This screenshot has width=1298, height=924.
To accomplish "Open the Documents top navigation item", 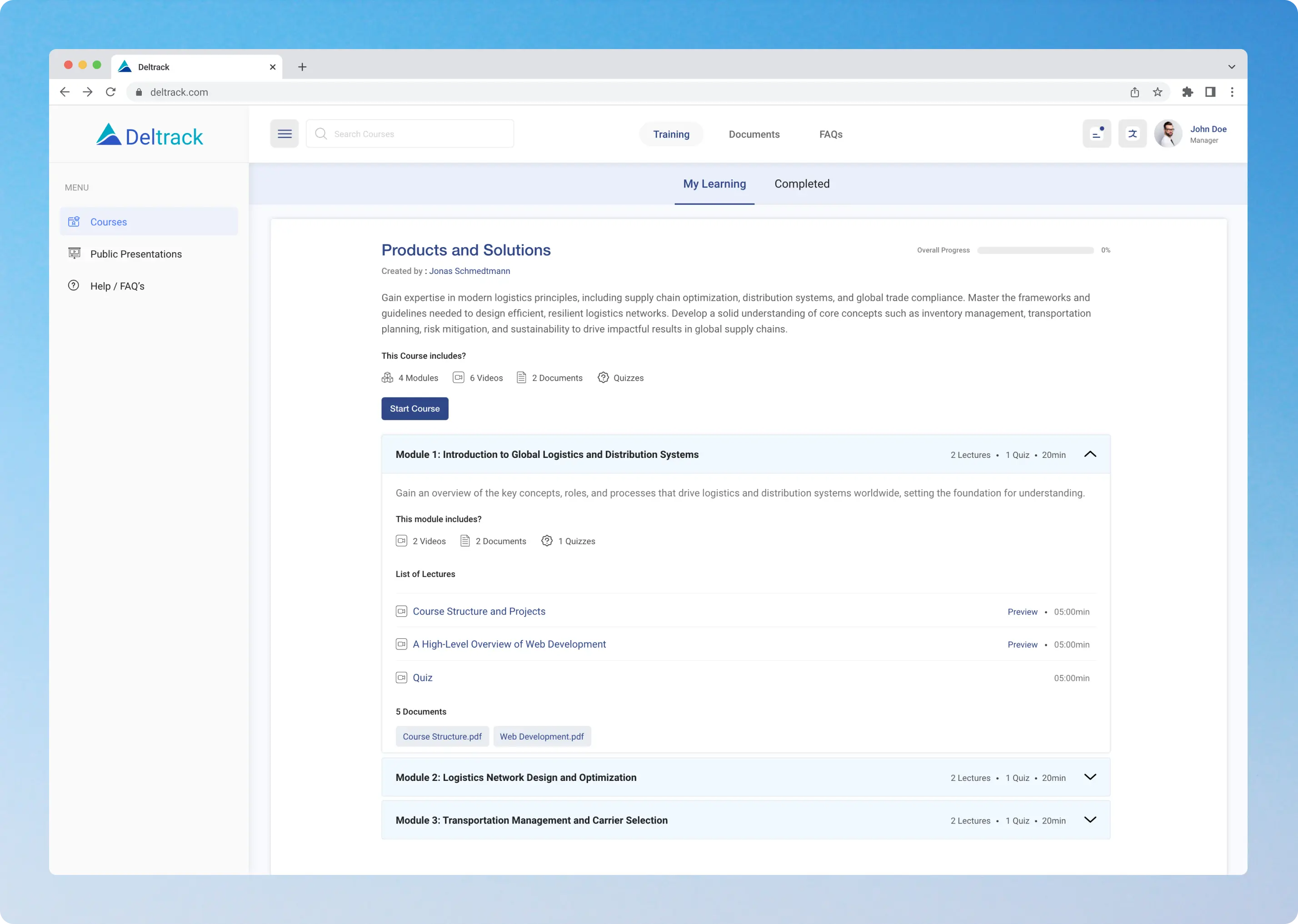I will pyautogui.click(x=754, y=134).
